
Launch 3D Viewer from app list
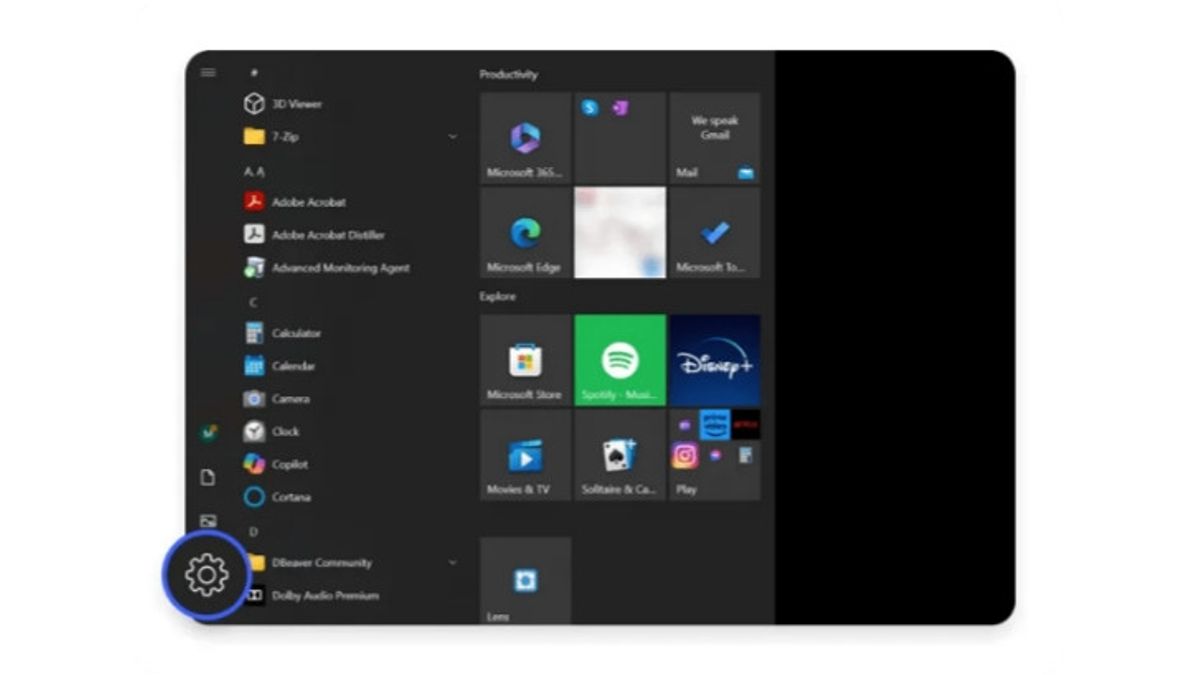click(283, 104)
